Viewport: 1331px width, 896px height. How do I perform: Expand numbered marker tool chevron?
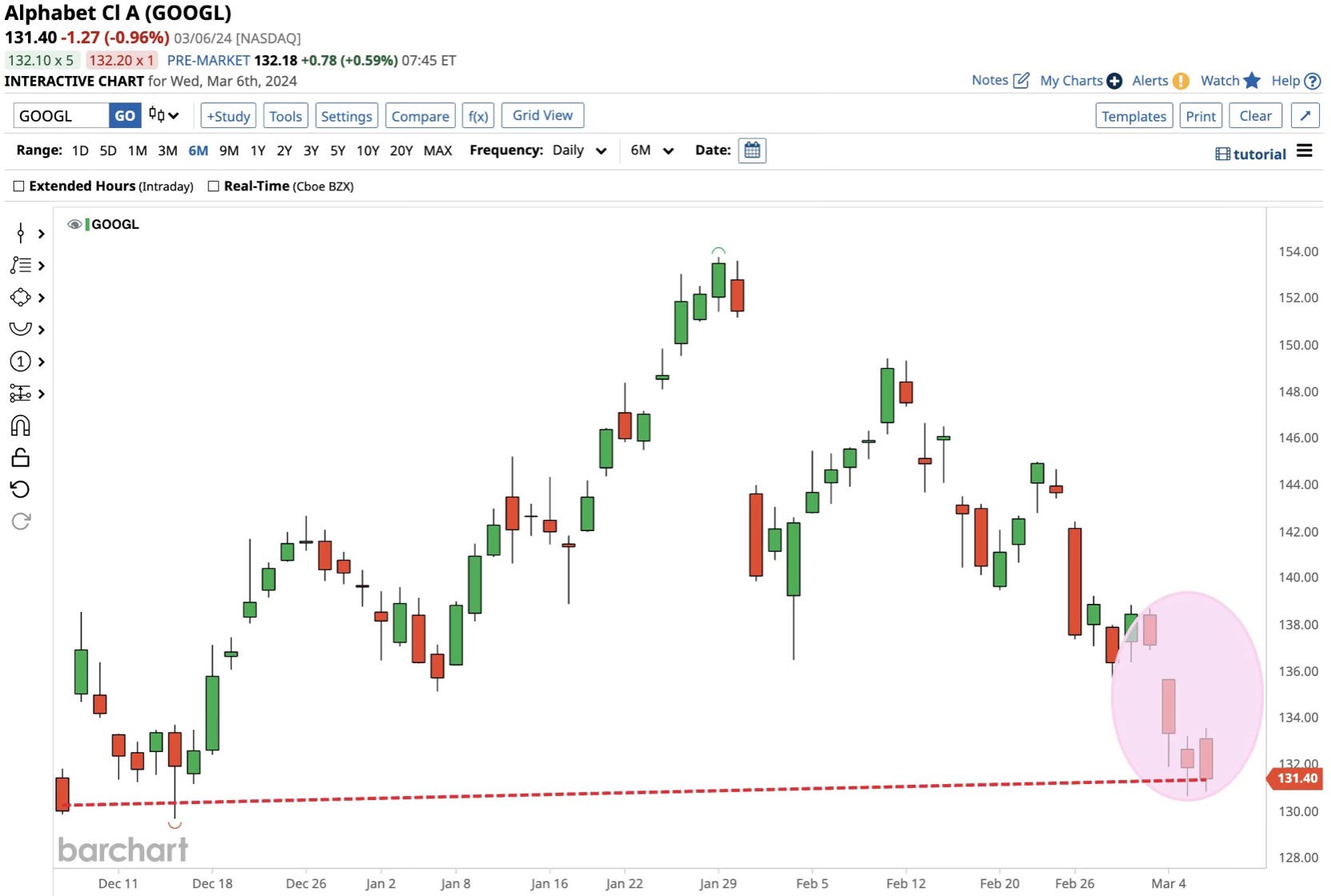[x=42, y=362]
